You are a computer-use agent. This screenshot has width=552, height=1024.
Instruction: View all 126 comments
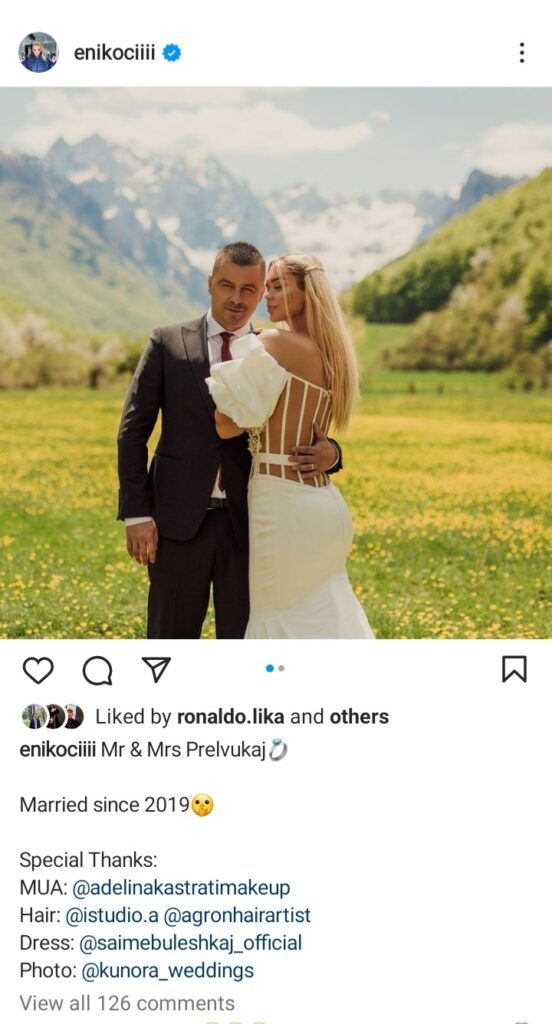point(127,1002)
